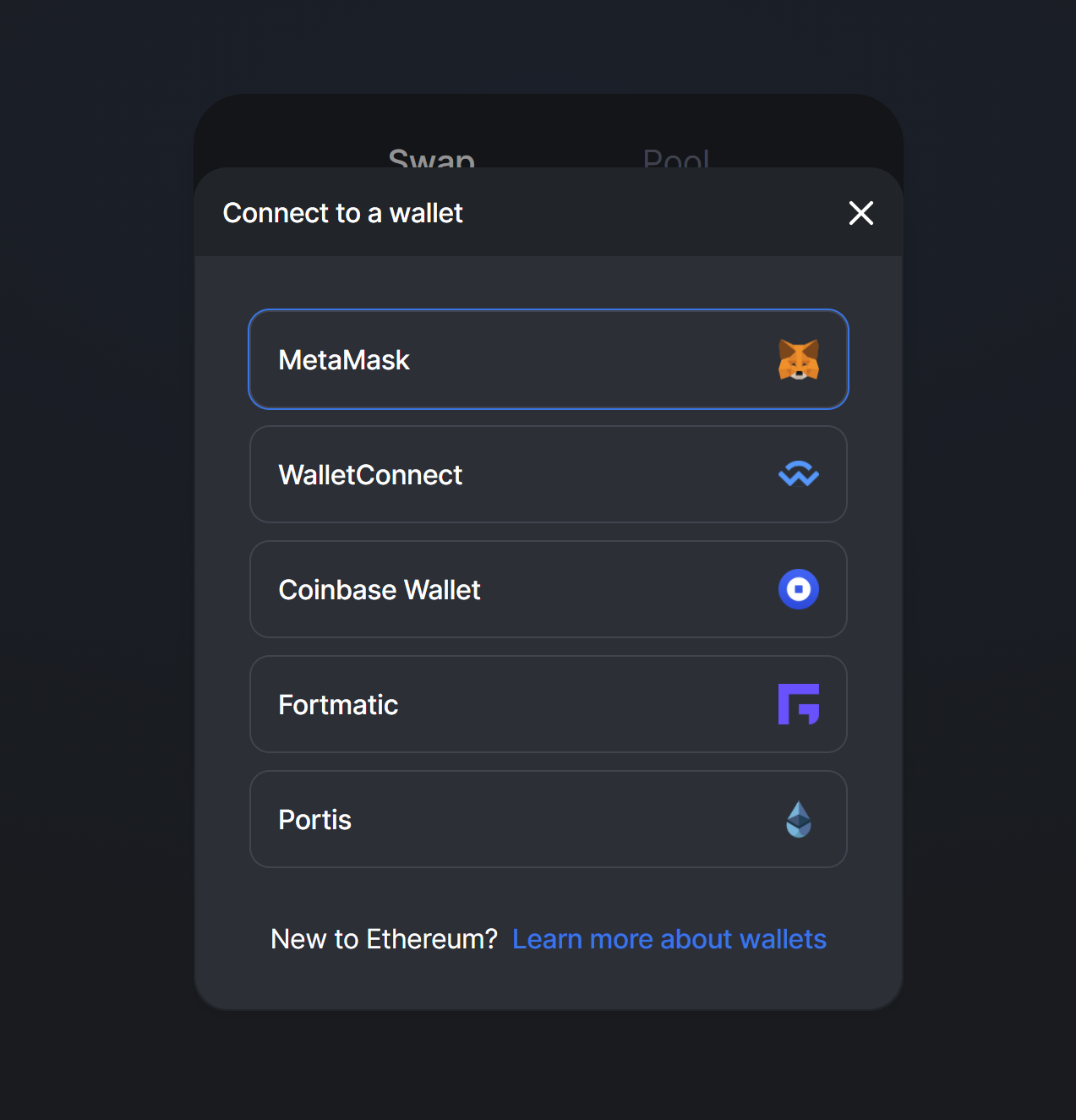Click the WalletConnect label text
The width and height of the screenshot is (1076, 1120).
tap(370, 475)
